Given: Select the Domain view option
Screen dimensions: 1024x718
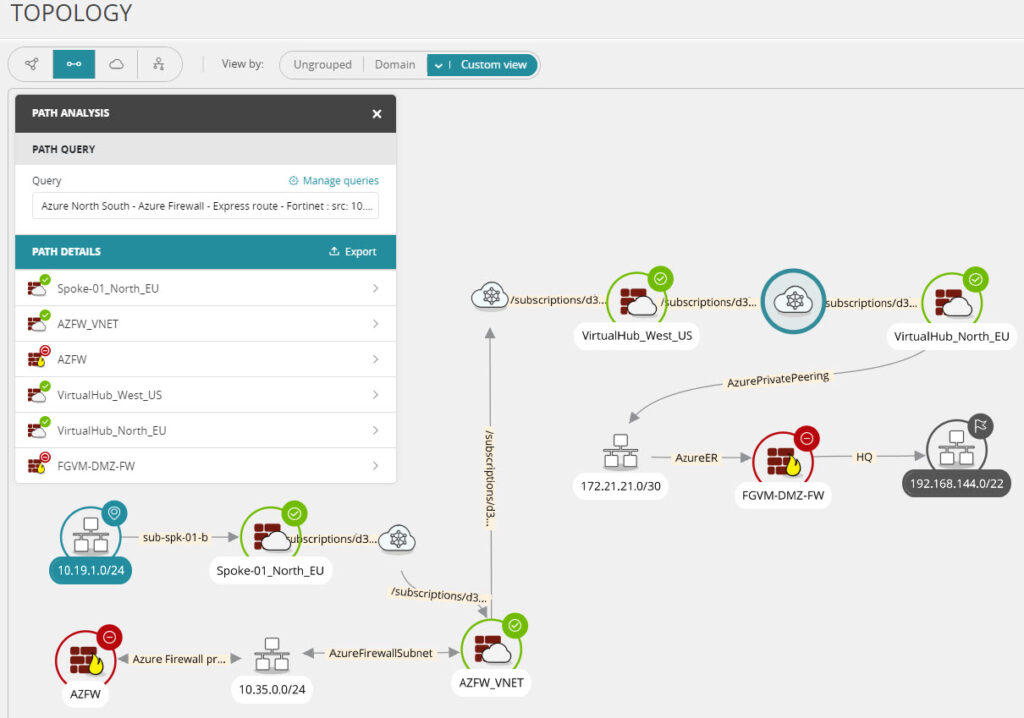Looking at the screenshot, I should click(x=394, y=65).
